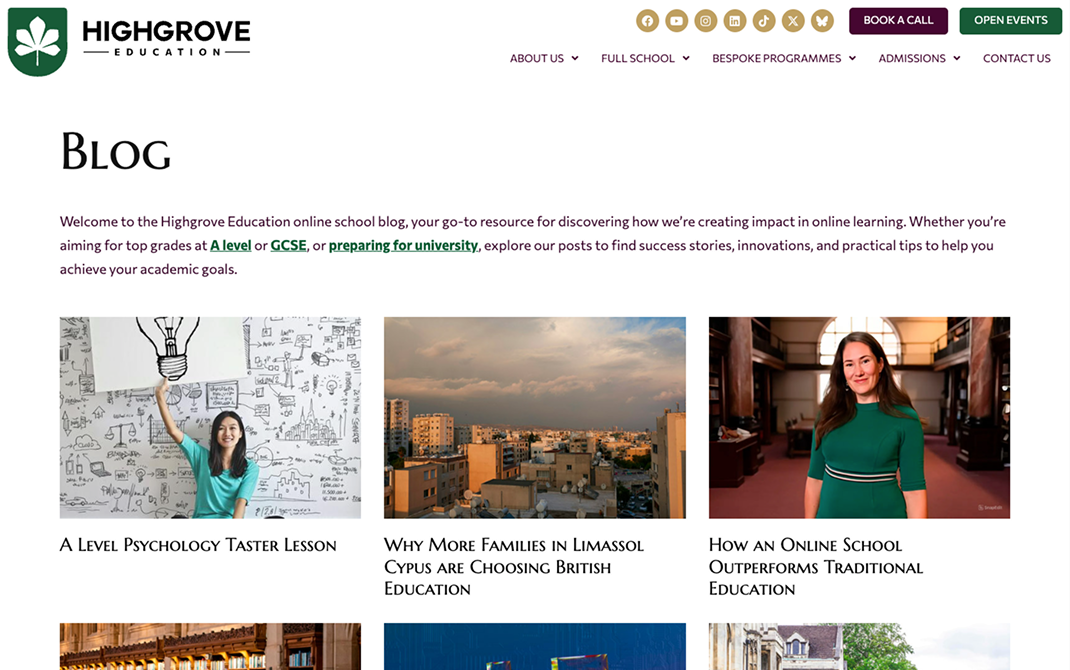This screenshot has width=1070, height=670.
Task: Follow the A level link
Action: [231, 246]
